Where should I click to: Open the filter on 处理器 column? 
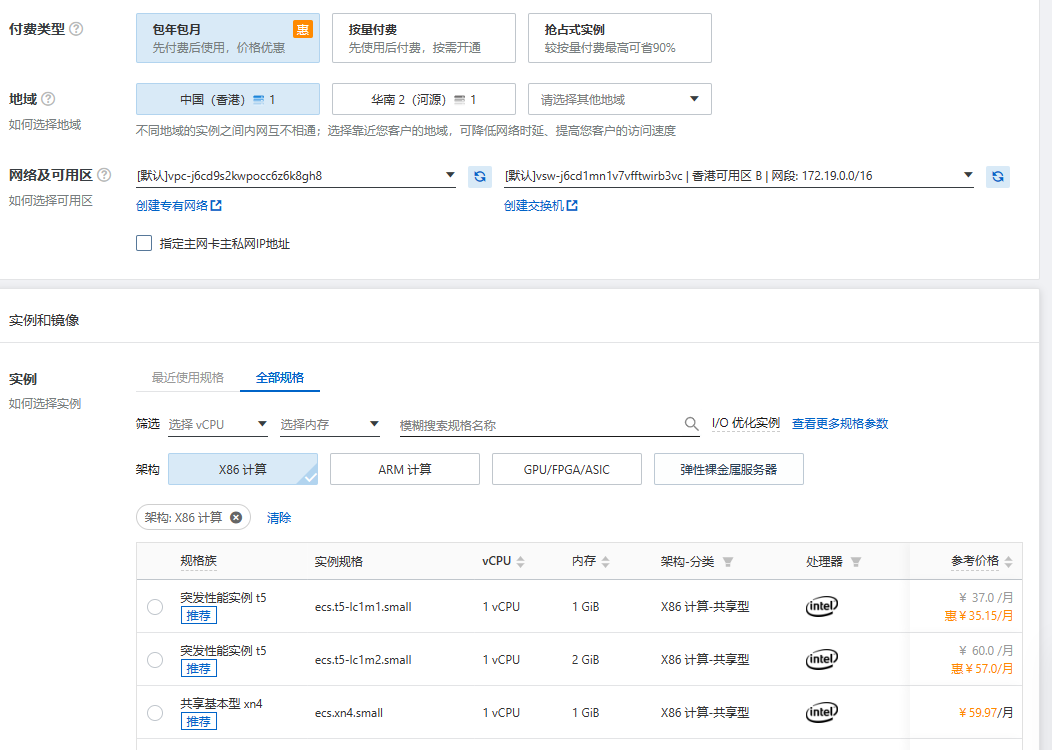tap(855, 561)
